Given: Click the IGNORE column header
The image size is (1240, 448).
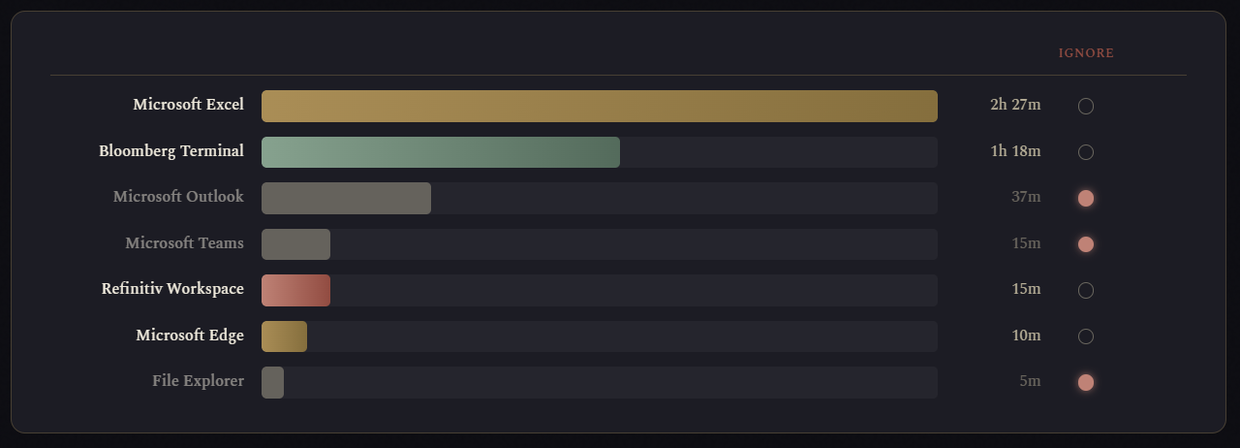Looking at the screenshot, I should tap(1086, 53).
